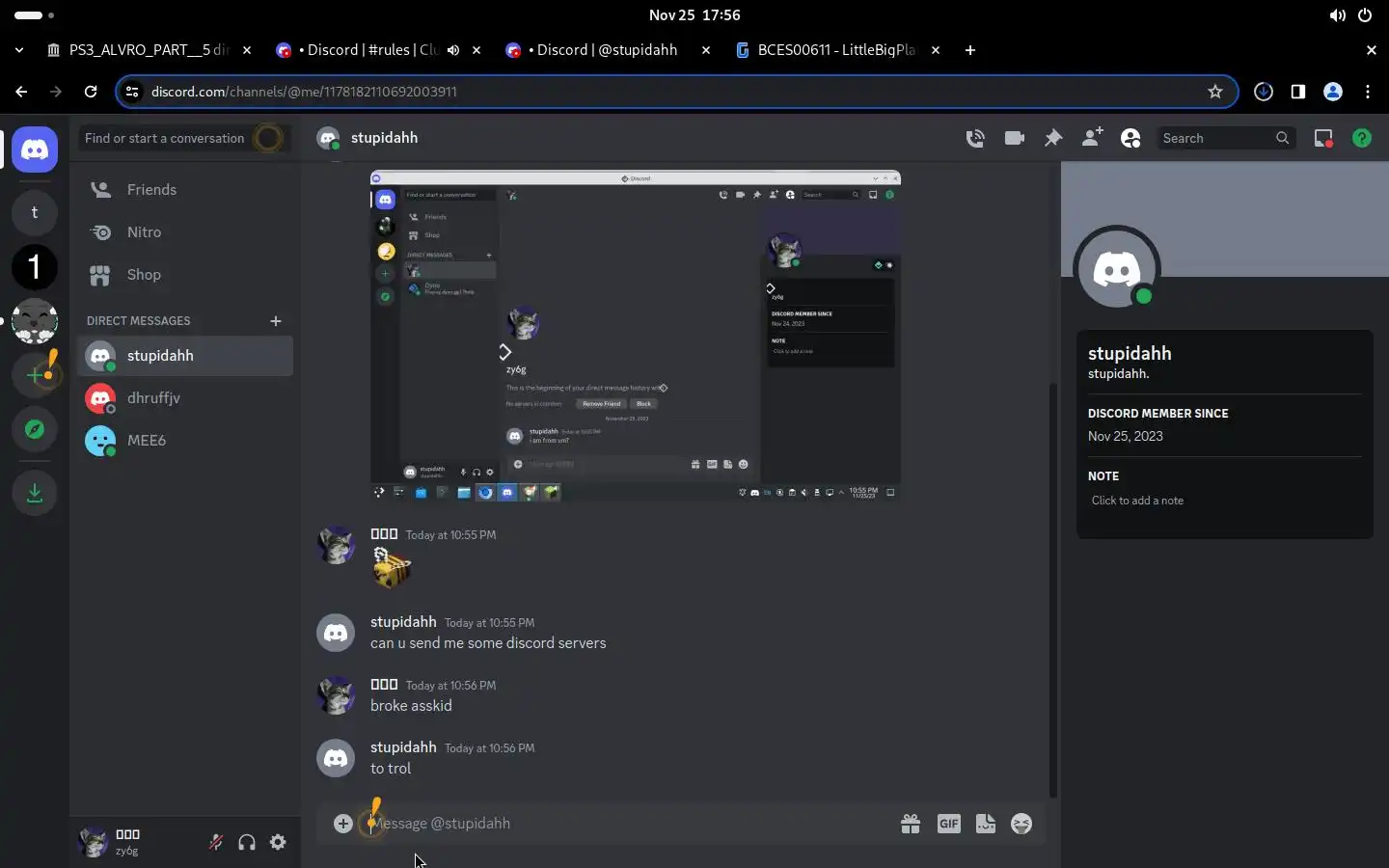The height and width of the screenshot is (868, 1389).
Task: Click Add a Server plus icon
Action: (x=35, y=375)
